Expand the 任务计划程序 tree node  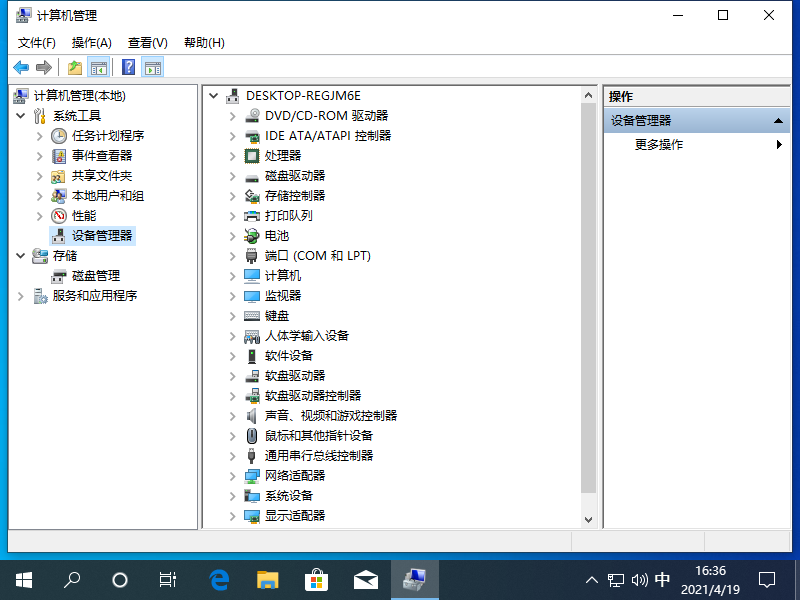click(x=39, y=136)
